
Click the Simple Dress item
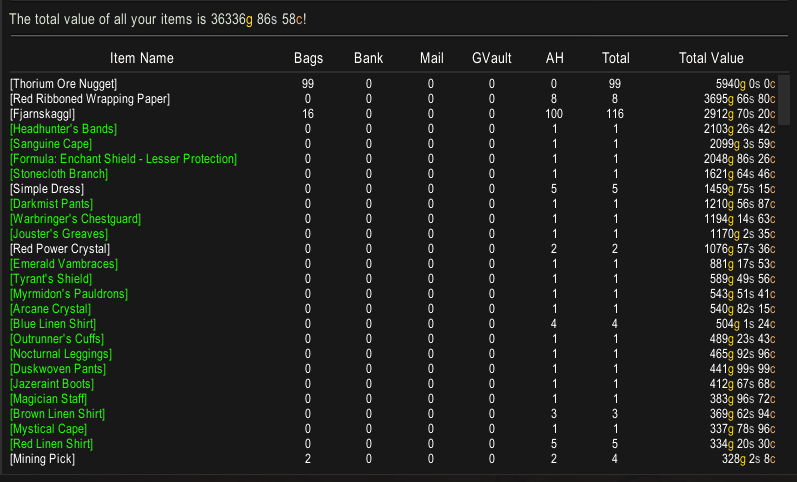coord(44,189)
